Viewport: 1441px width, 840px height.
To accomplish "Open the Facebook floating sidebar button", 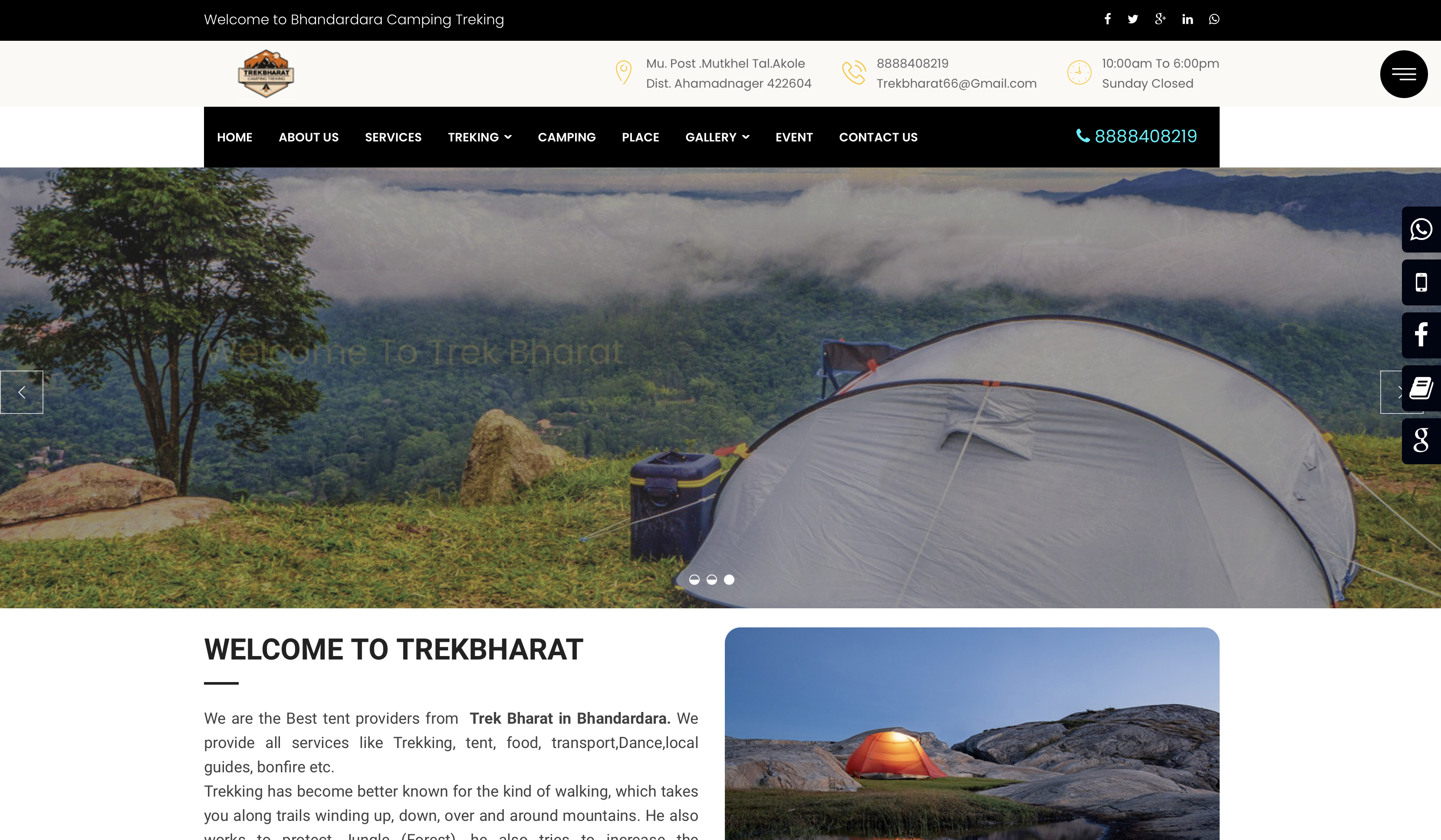I will click(x=1421, y=335).
